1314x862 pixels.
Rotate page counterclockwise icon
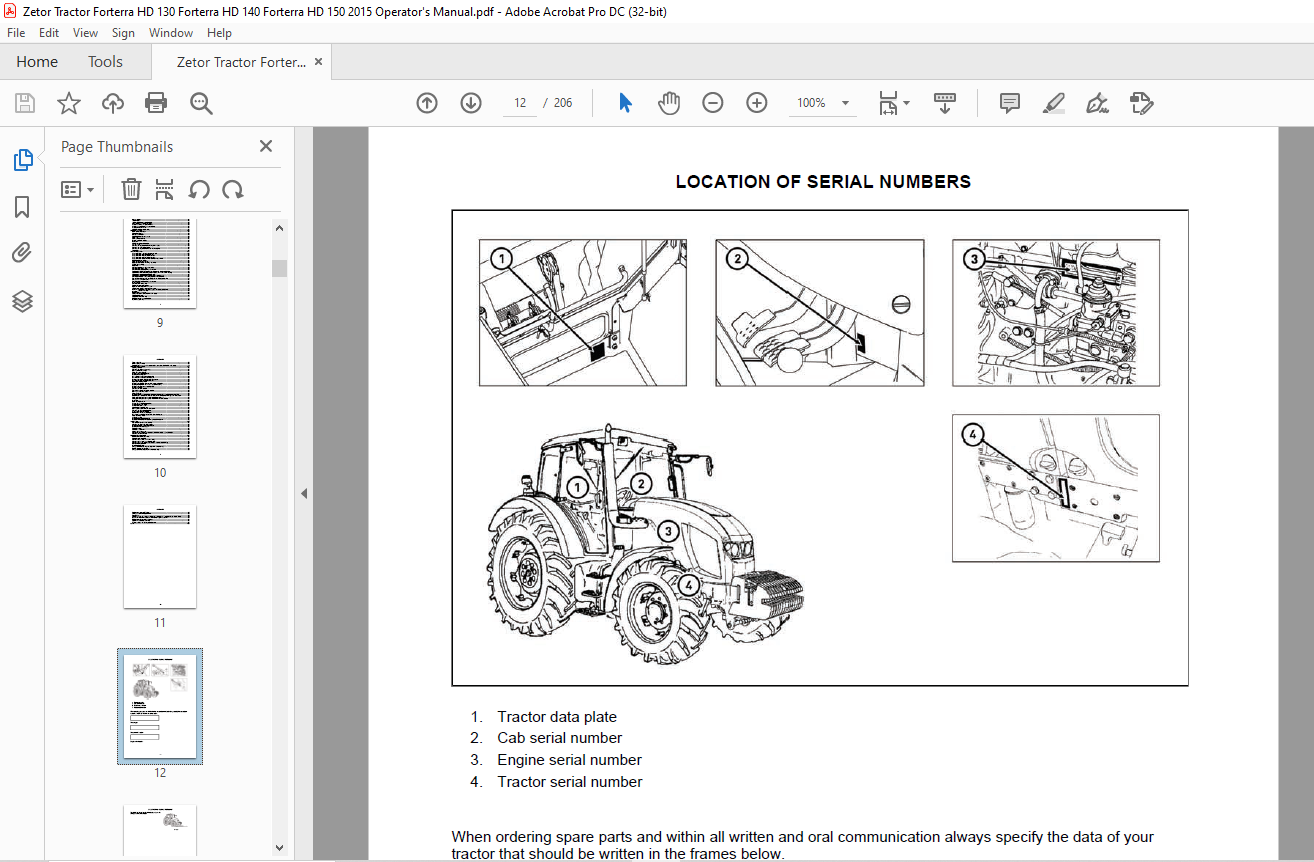199,189
